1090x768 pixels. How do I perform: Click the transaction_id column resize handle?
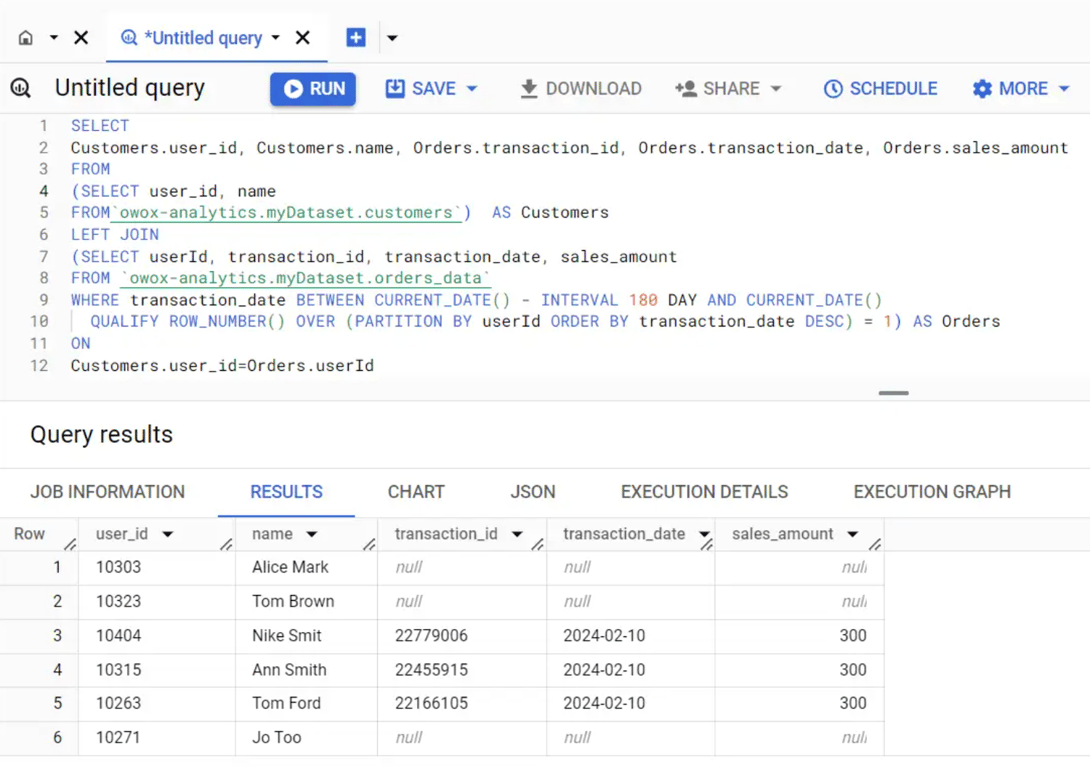(x=537, y=544)
